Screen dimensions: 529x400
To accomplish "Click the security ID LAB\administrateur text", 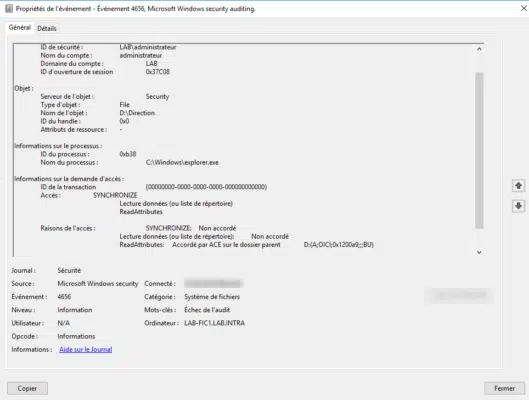I will point(148,47).
